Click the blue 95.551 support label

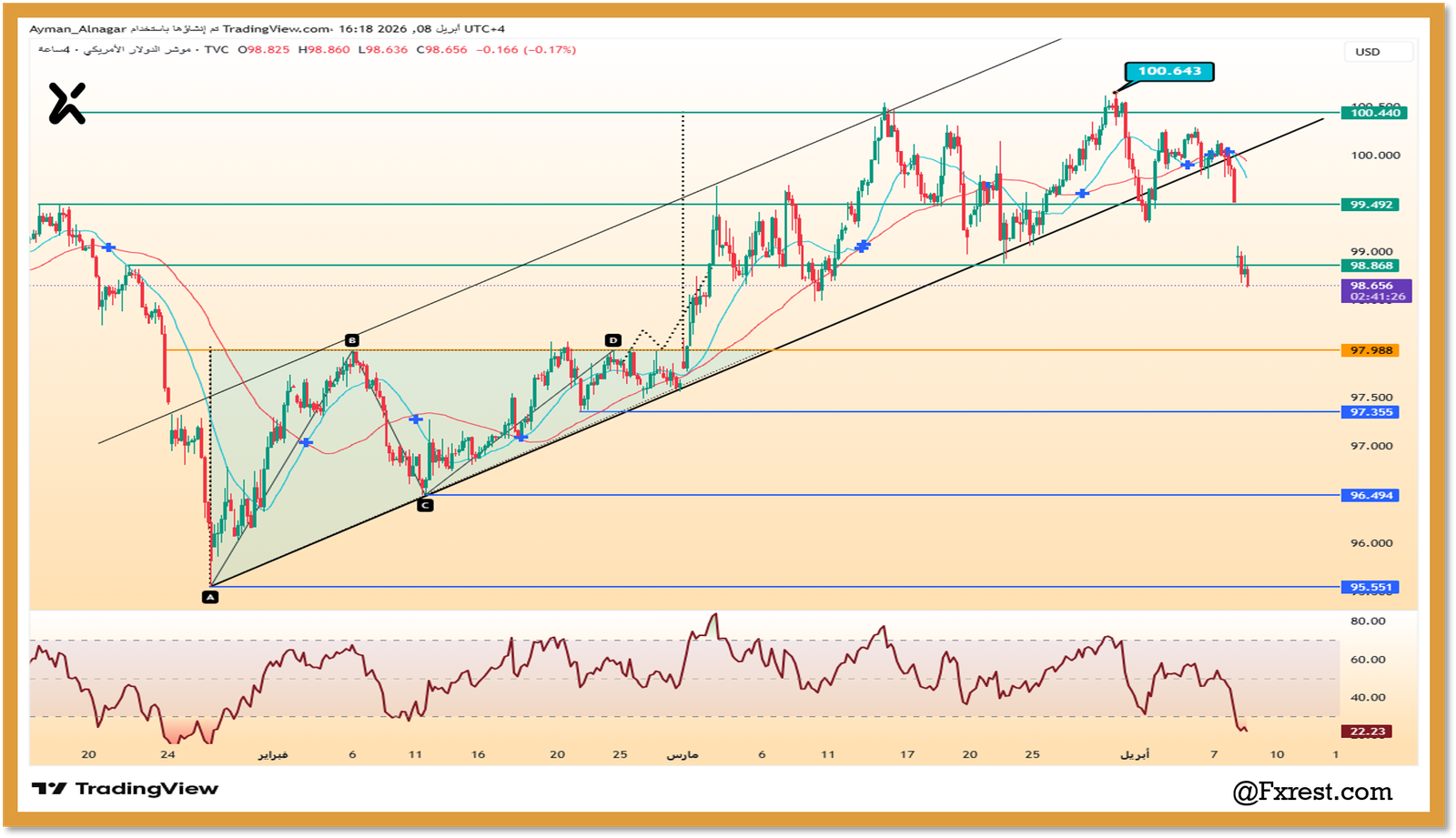pos(1370,588)
